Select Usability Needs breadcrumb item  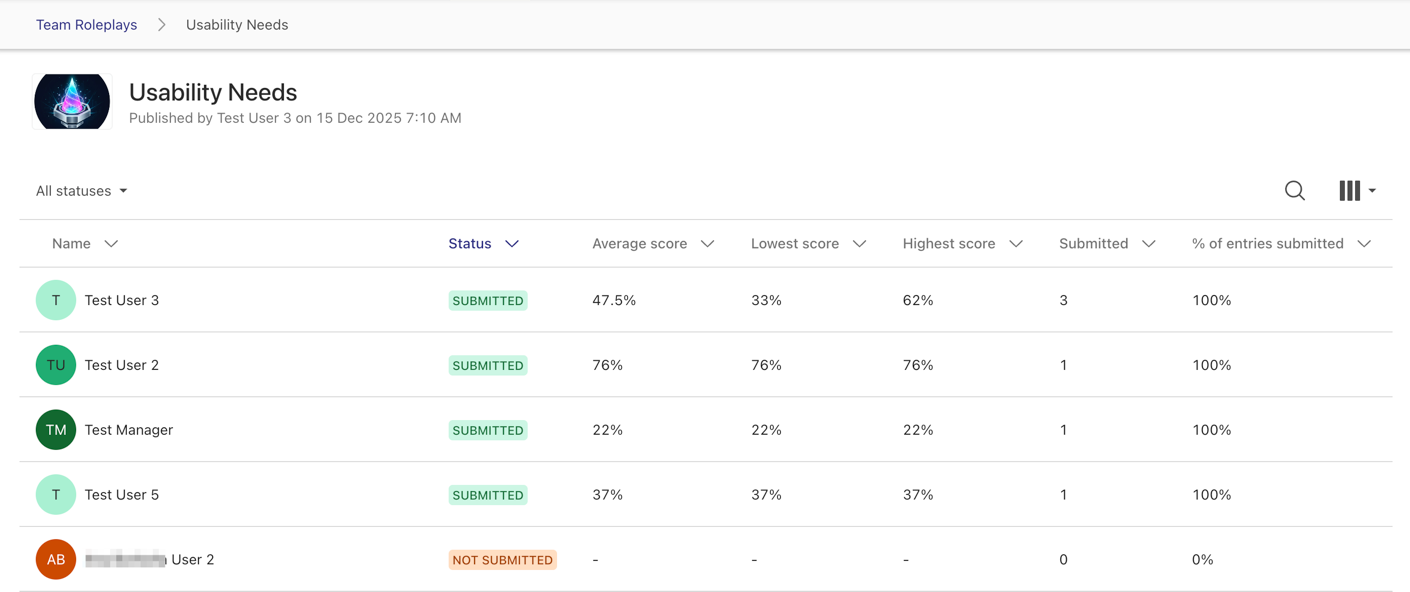click(x=237, y=25)
